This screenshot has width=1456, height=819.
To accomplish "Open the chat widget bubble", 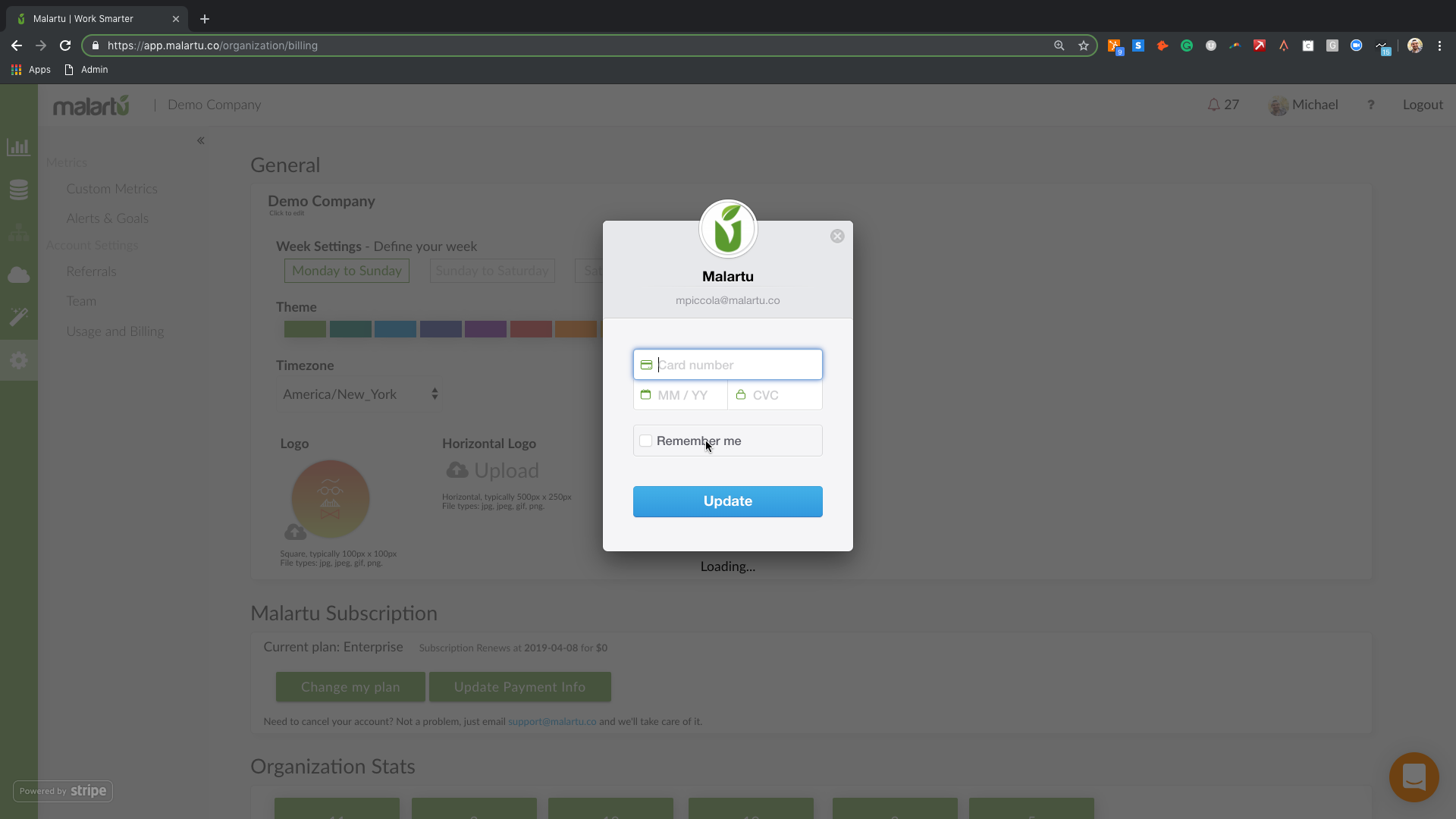I will coord(1414,777).
